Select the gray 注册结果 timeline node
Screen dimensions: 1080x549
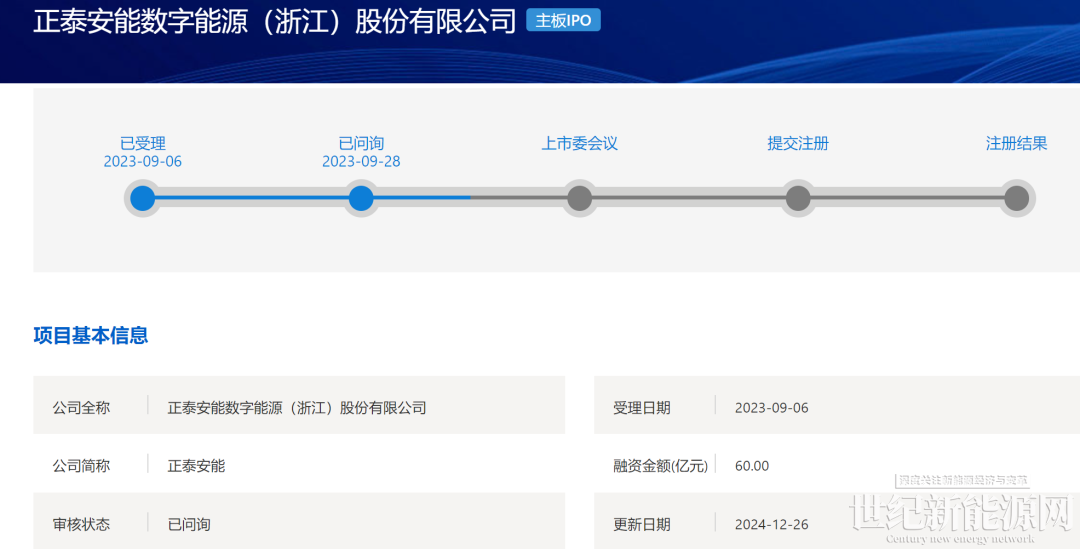pyautogui.click(x=1016, y=198)
